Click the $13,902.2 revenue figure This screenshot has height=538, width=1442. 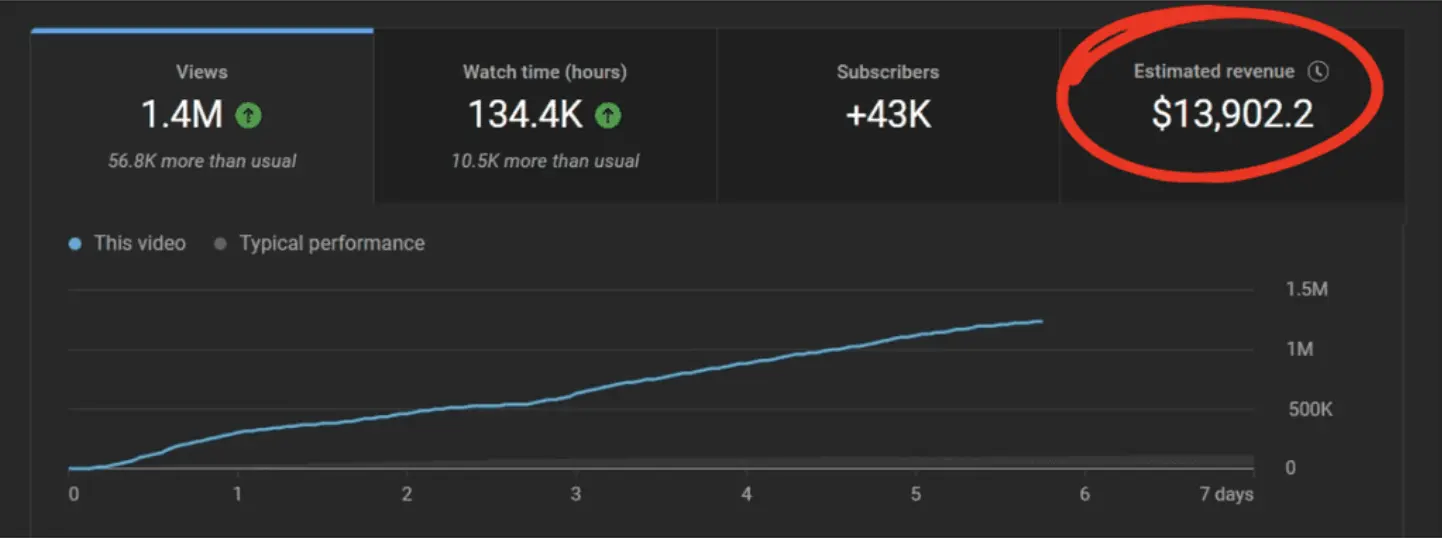pyautogui.click(x=1232, y=116)
